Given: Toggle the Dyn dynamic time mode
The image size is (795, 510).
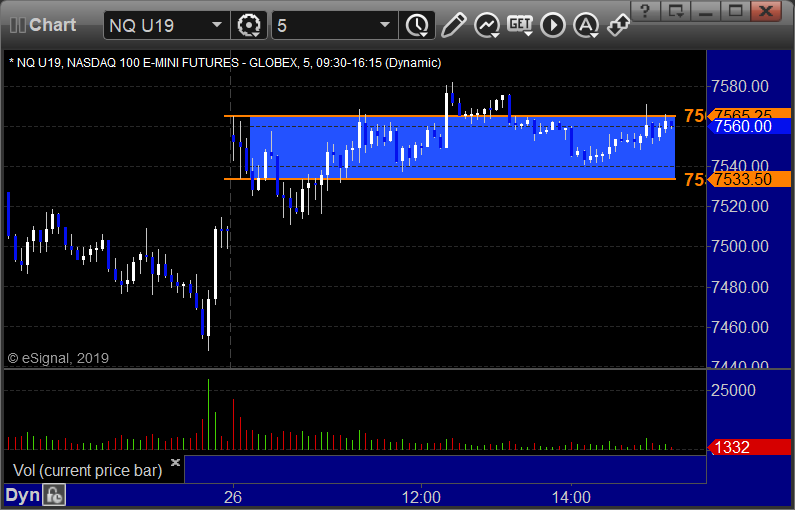Looking at the screenshot, I should tap(22, 495).
